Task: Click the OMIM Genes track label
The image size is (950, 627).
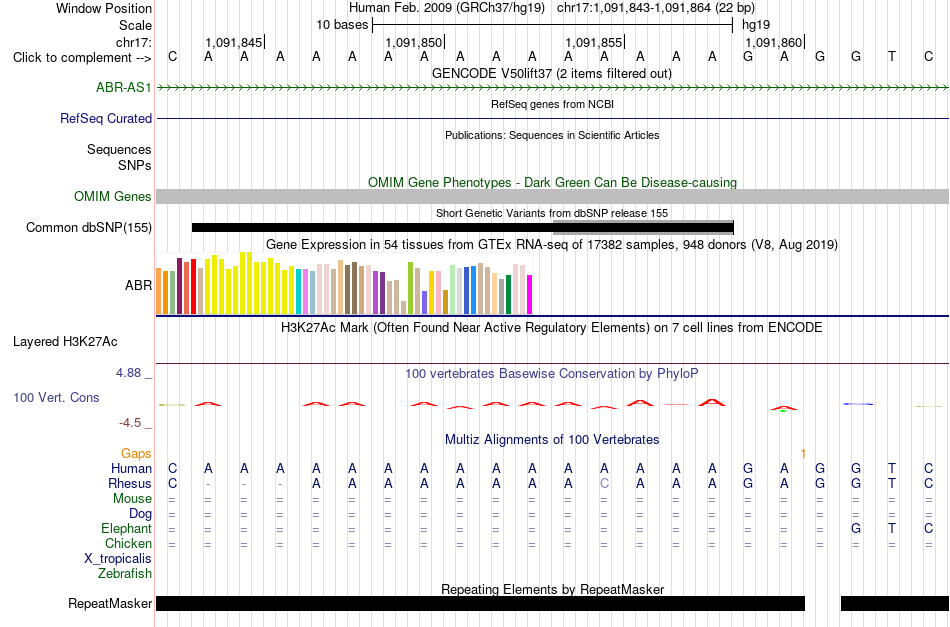Action: (x=112, y=196)
